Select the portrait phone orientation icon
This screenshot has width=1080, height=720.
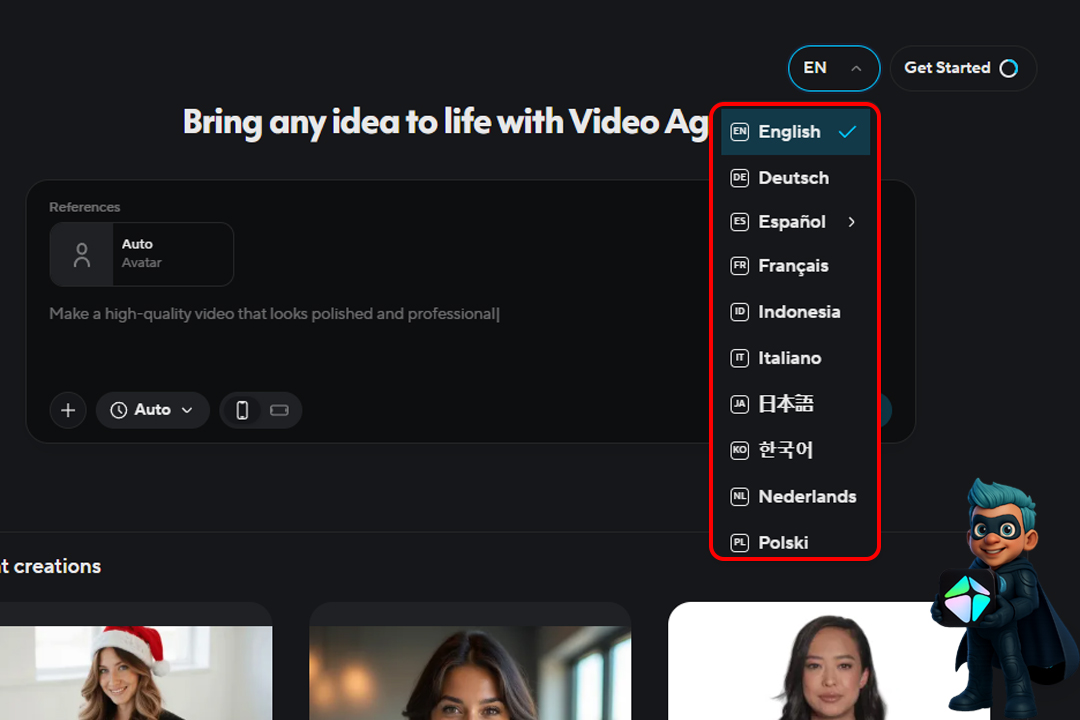pyautogui.click(x=241, y=410)
